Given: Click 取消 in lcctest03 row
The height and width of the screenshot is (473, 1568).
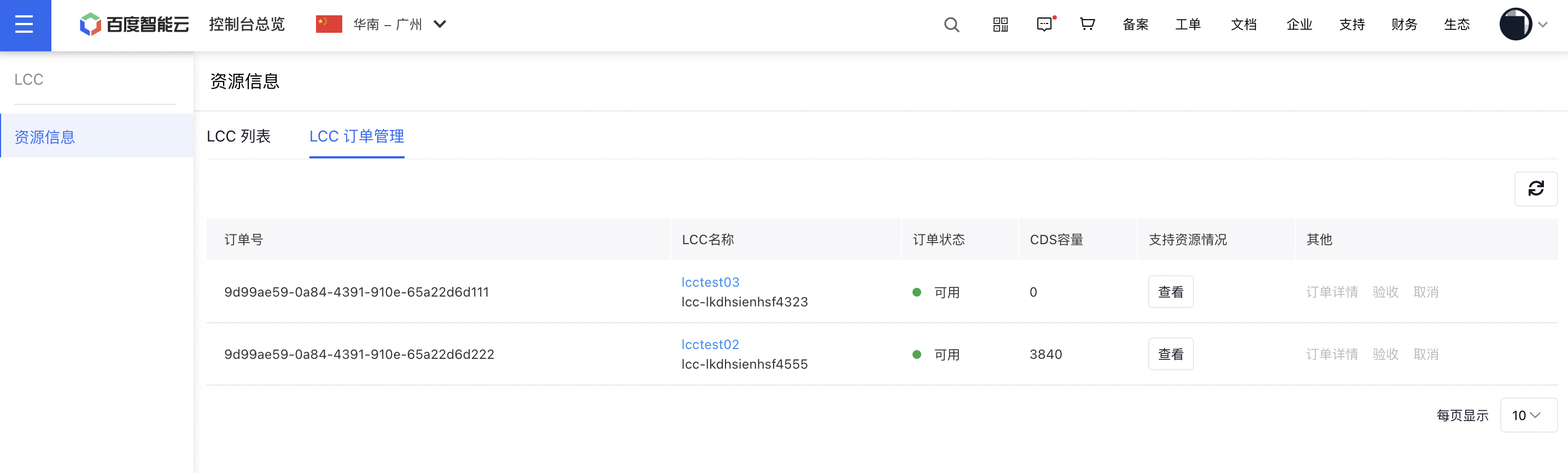Looking at the screenshot, I should coord(1425,292).
